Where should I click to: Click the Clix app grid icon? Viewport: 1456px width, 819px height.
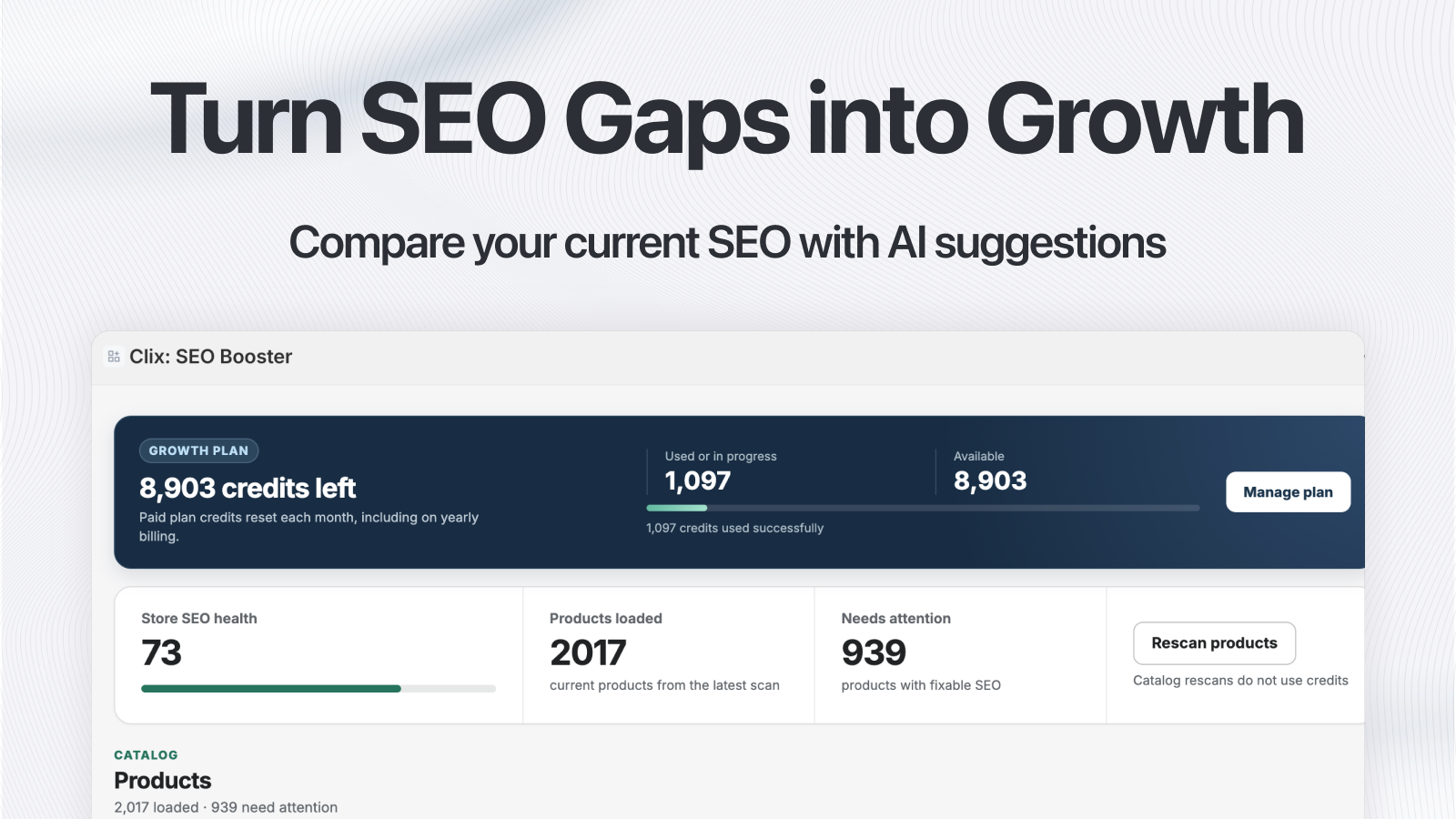(114, 357)
